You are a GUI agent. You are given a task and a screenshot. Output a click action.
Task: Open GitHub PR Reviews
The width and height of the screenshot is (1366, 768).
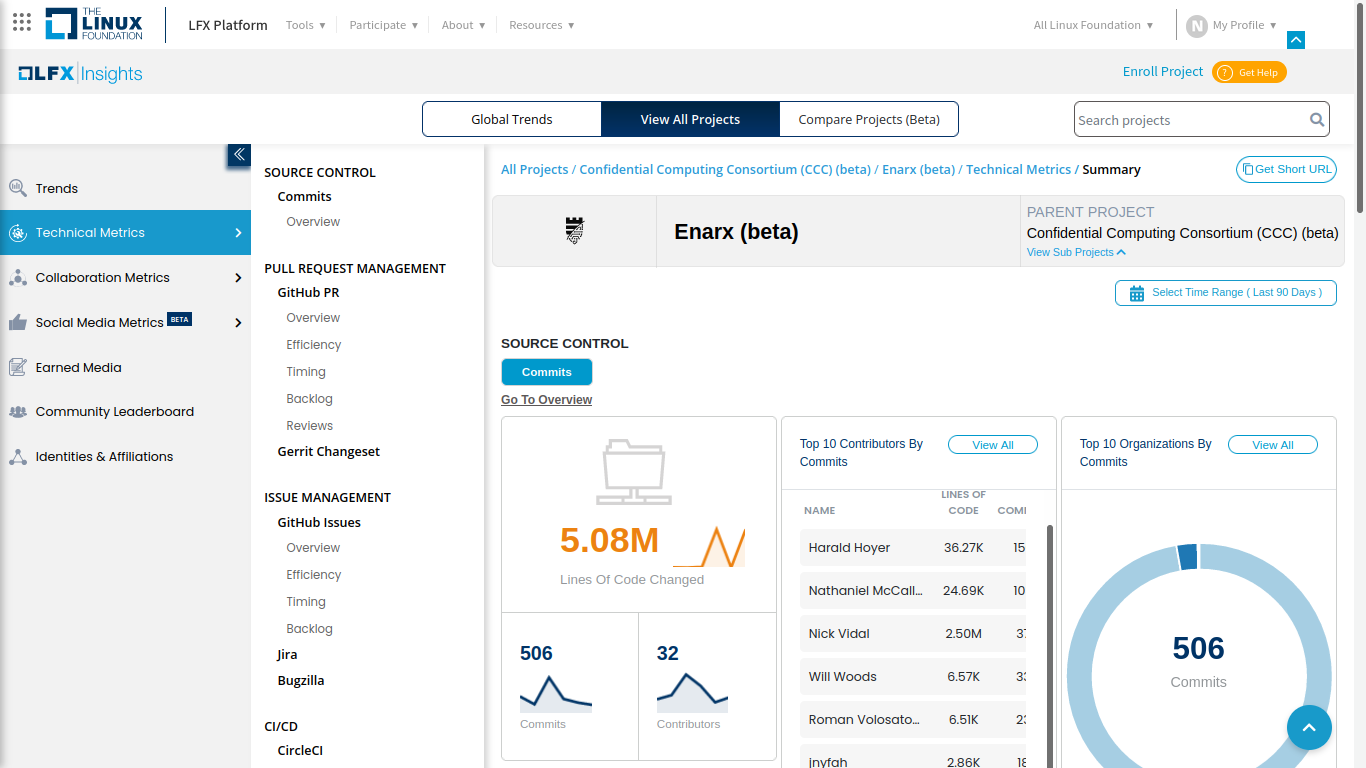pos(309,426)
